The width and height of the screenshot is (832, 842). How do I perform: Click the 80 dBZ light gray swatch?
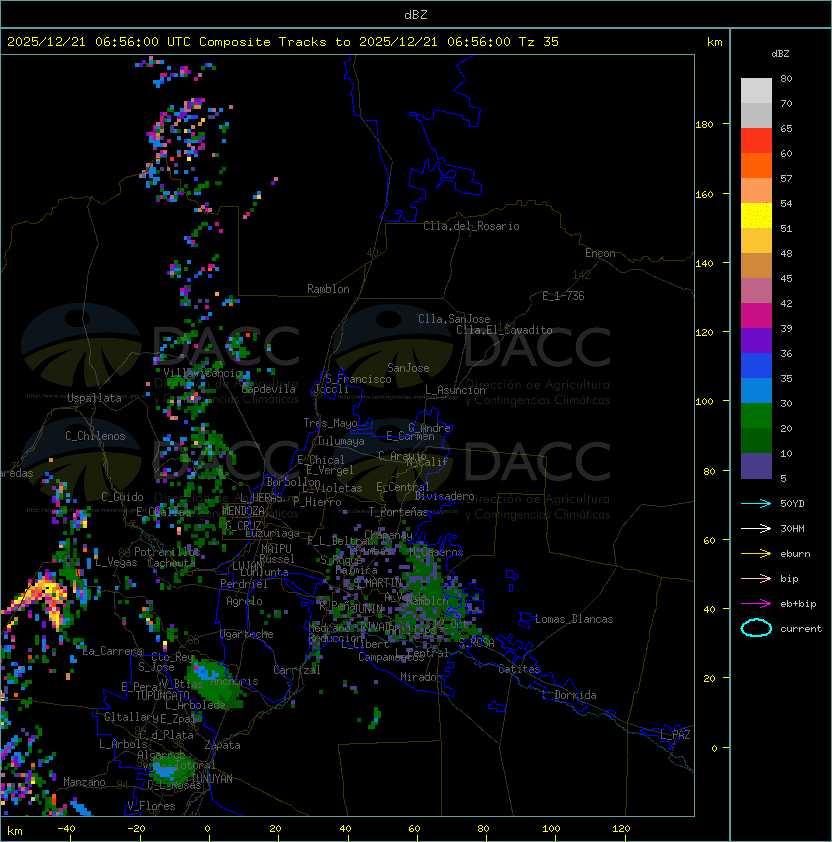[x=756, y=90]
